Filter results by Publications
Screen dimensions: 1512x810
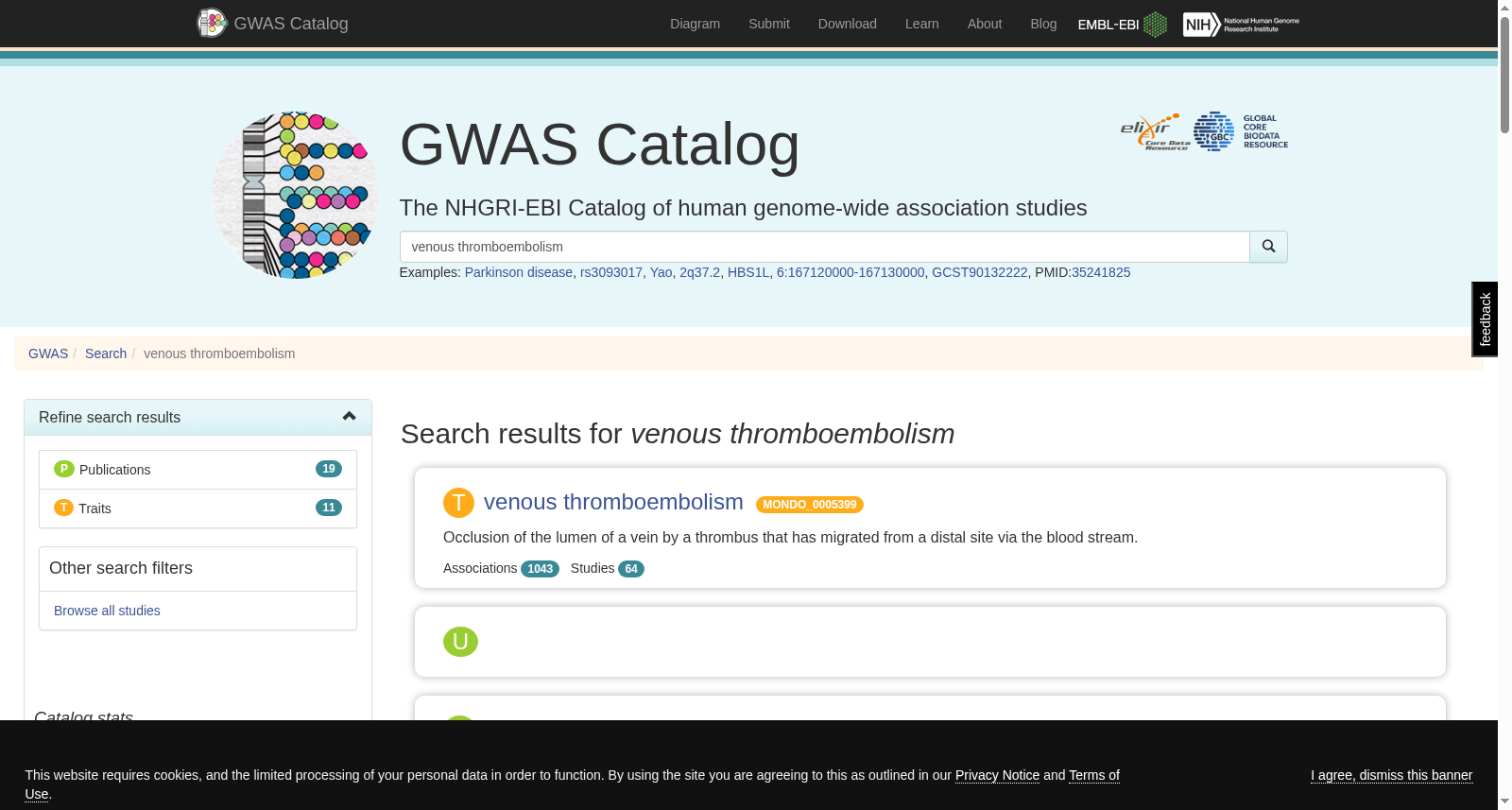tap(198, 470)
